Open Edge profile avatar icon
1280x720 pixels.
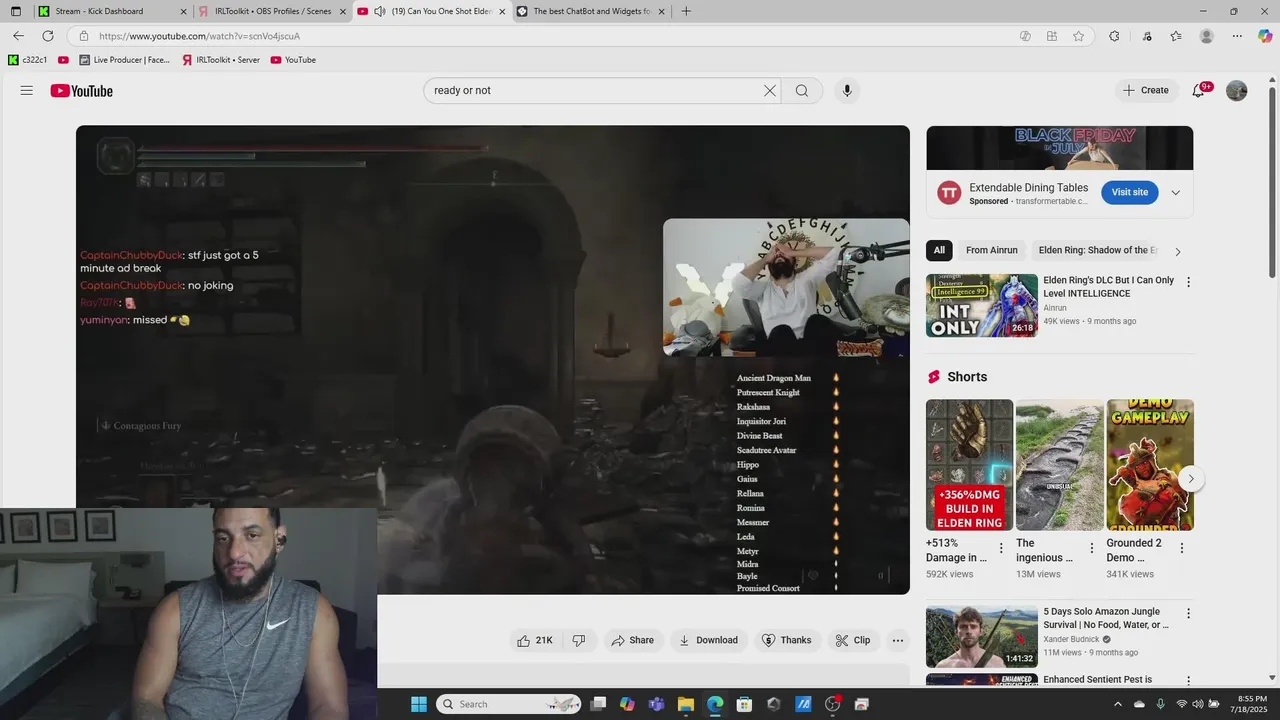click(1206, 36)
